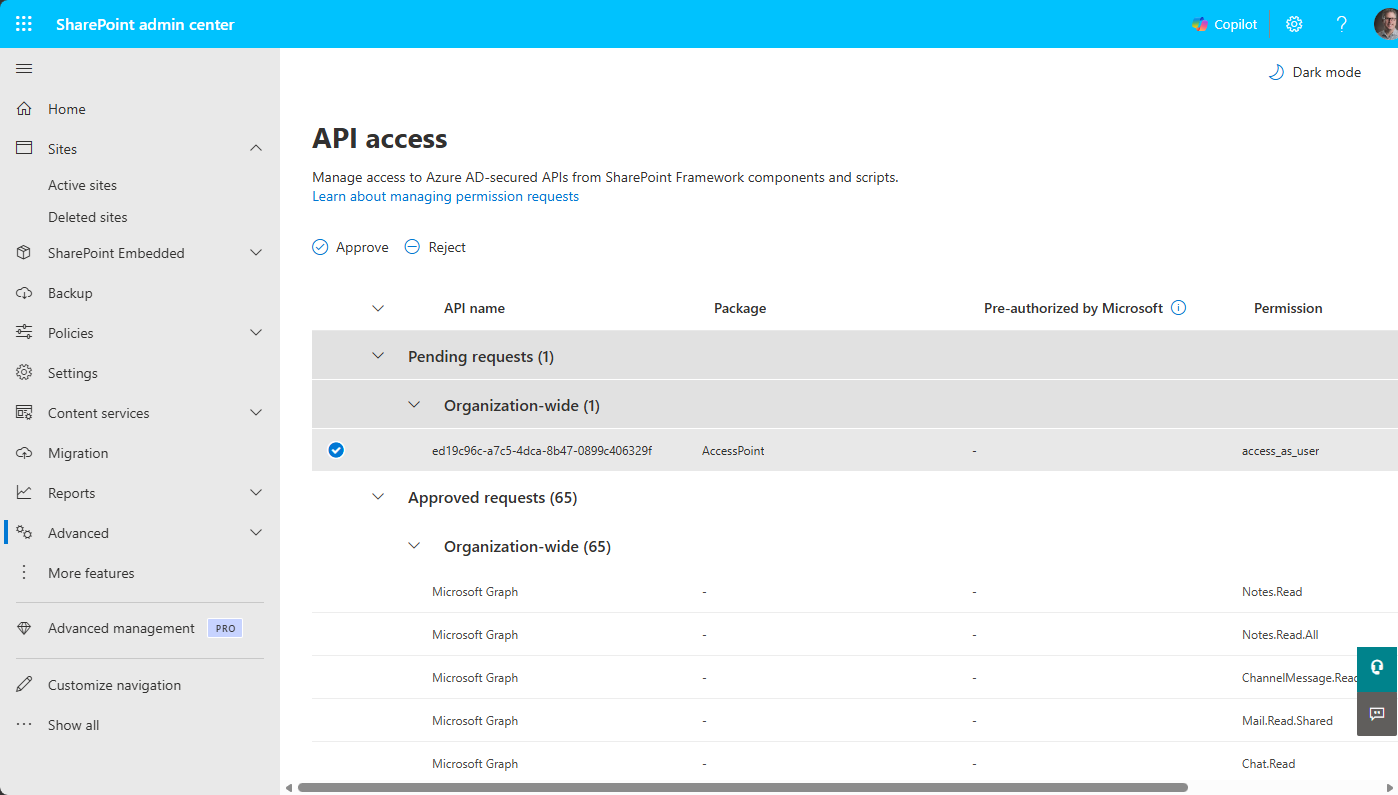This screenshot has width=1398, height=795.
Task: Sort by Package column header
Action: click(x=740, y=308)
